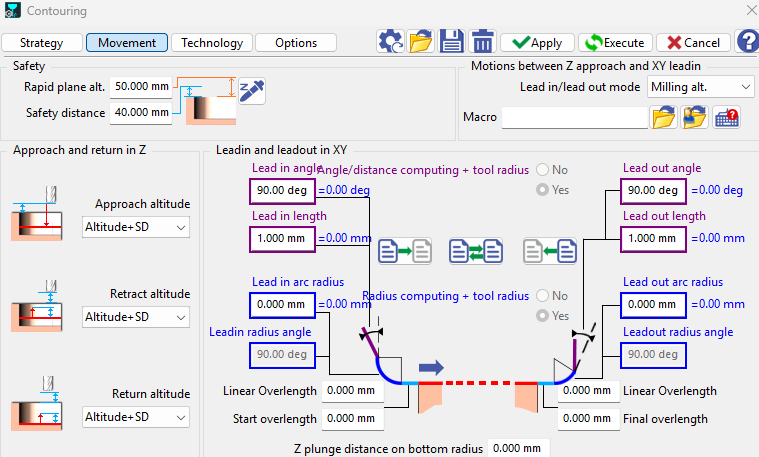Copy lead-out values to lead-in icon
The image size is (759, 457).
[549, 250]
